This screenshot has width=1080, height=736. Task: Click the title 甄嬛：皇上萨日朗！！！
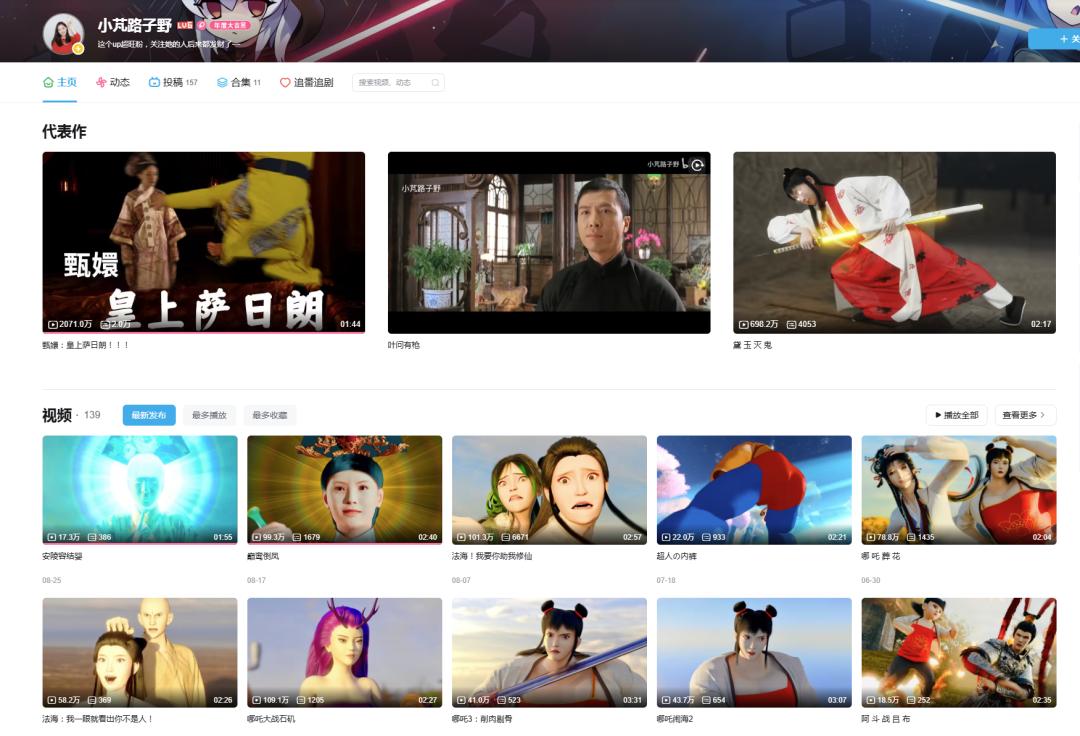(85, 345)
